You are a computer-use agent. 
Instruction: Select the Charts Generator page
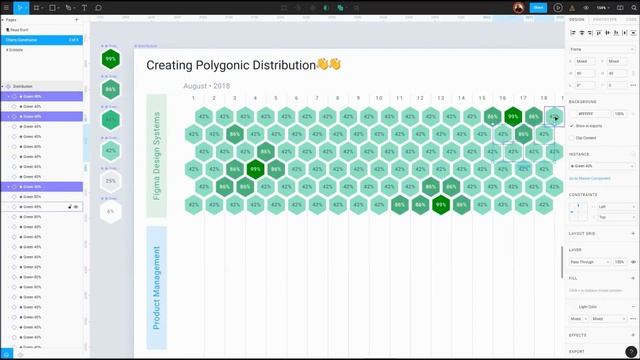(42, 40)
